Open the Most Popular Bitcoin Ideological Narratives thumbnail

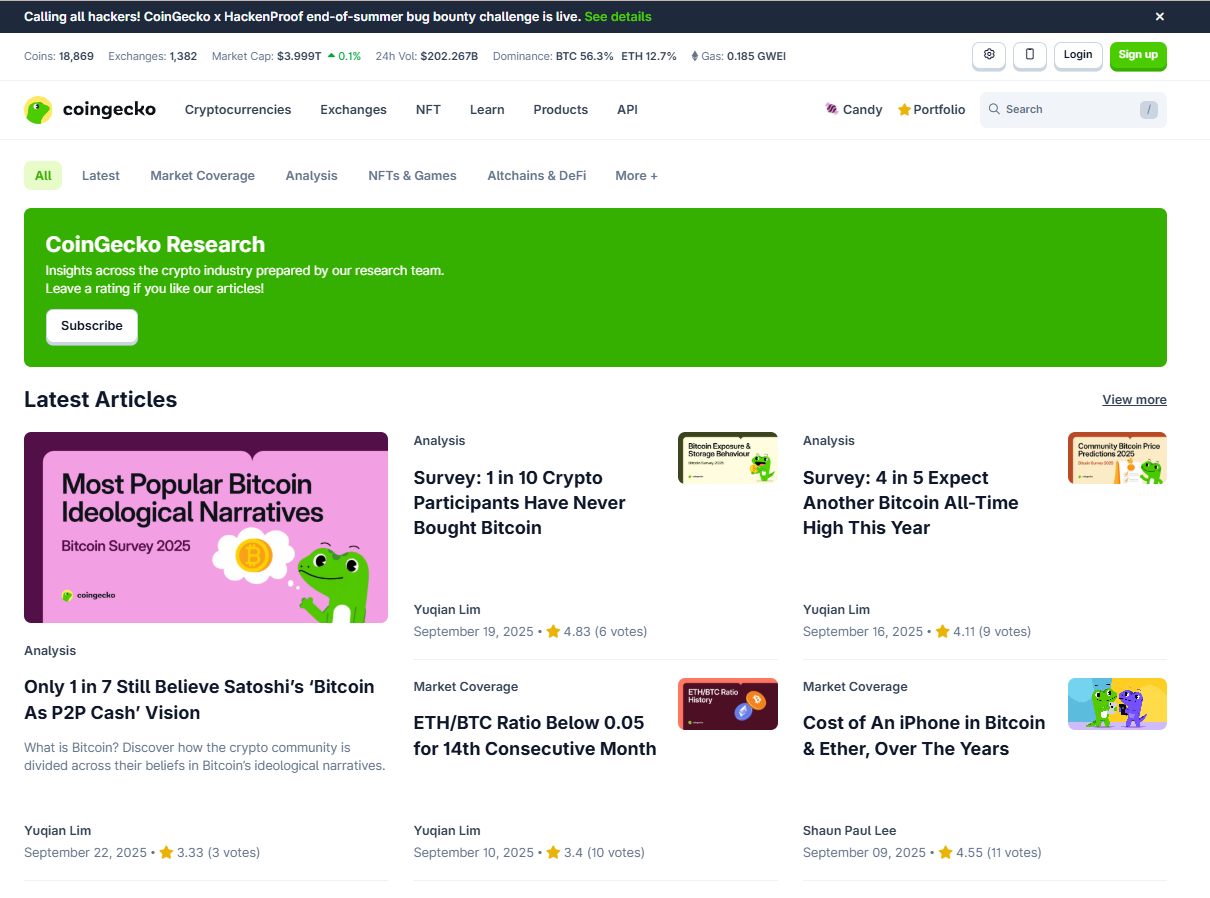[x=206, y=527]
